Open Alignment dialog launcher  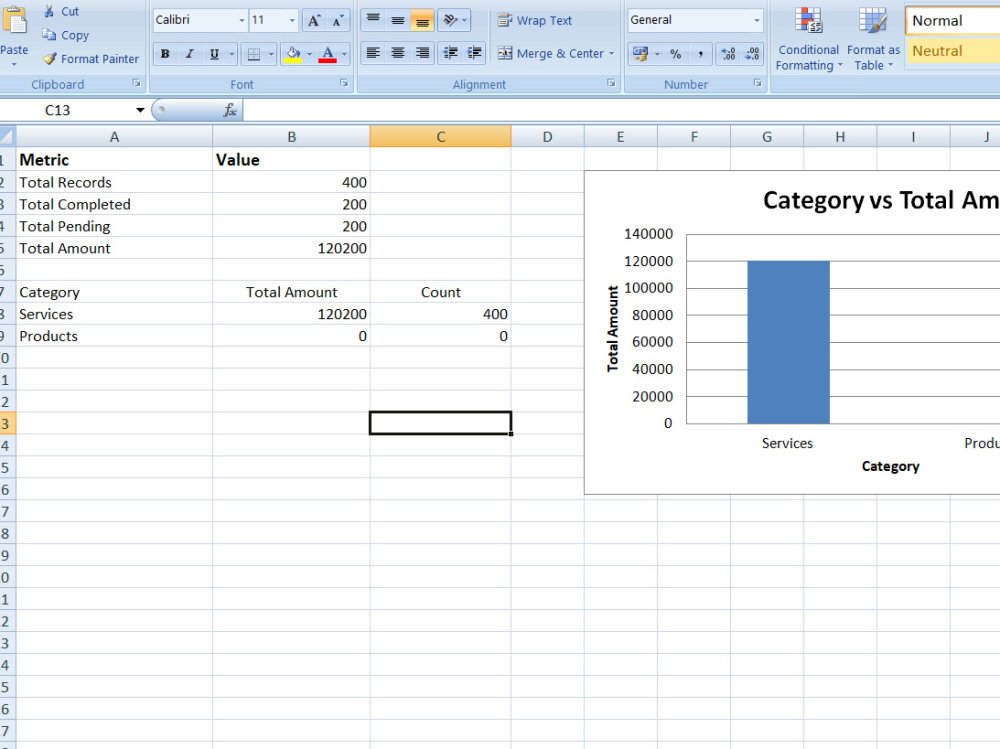[611, 83]
